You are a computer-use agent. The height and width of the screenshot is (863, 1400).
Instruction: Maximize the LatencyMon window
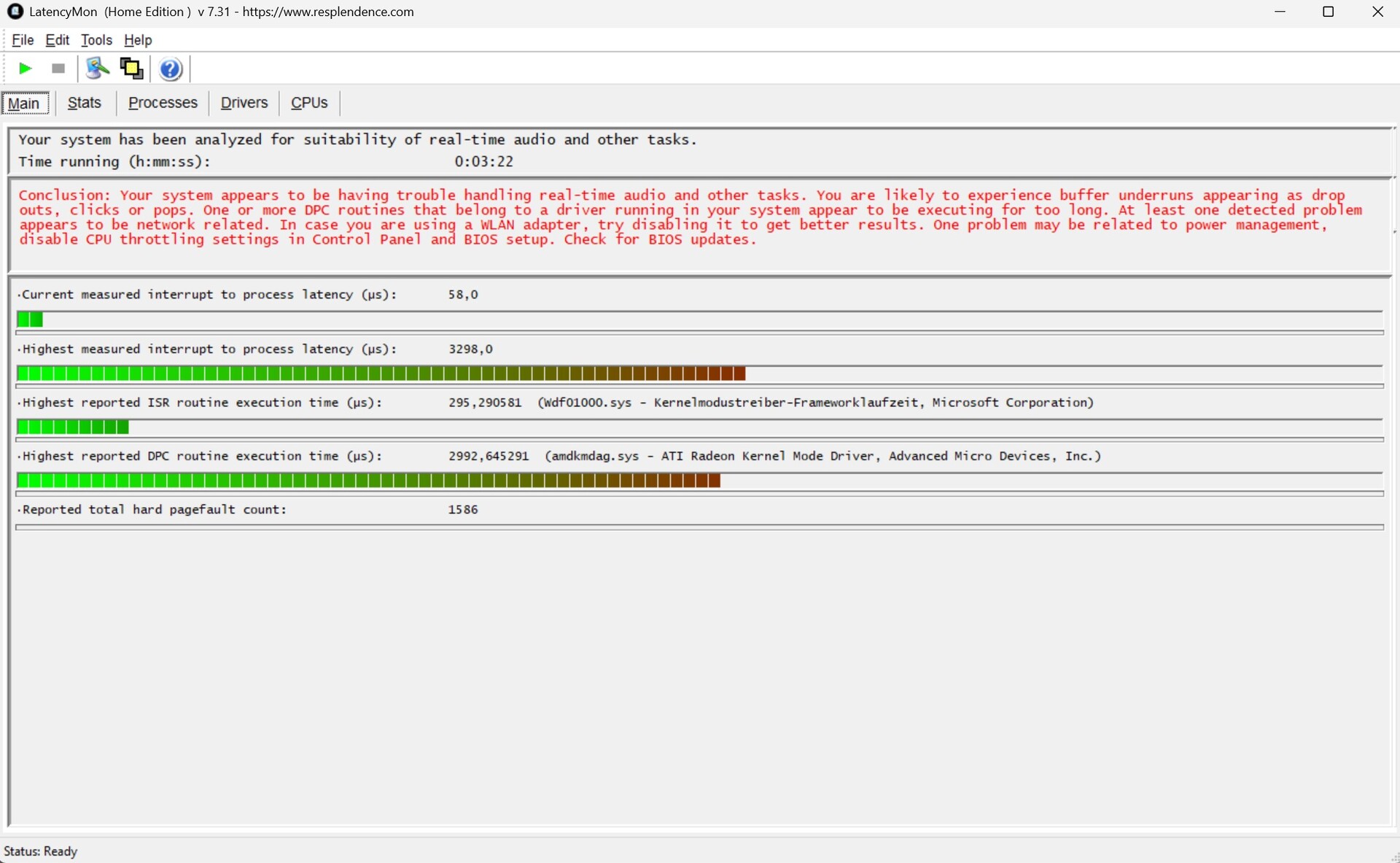(1328, 12)
